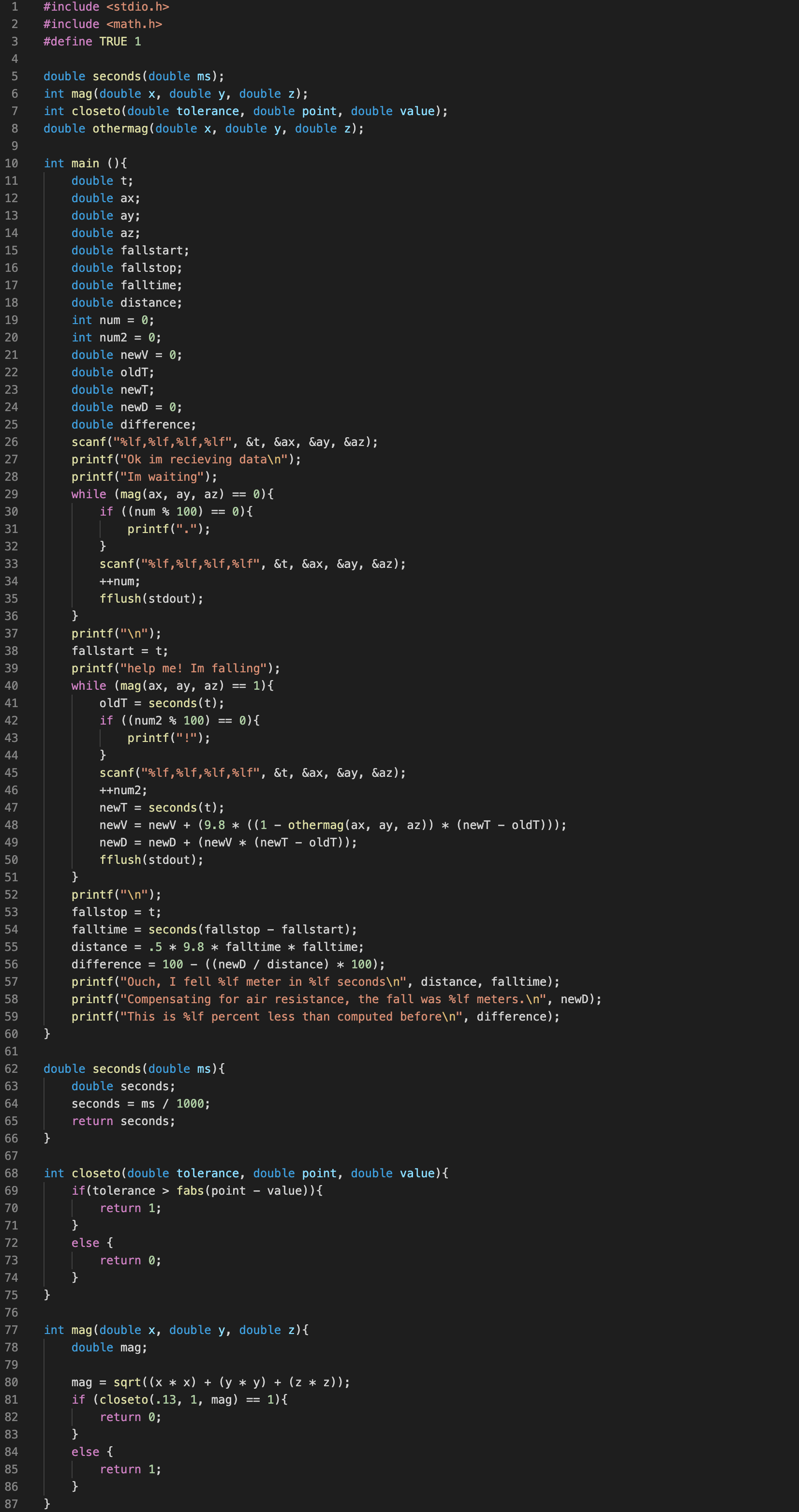The image size is (799, 1512).
Task: Click 'int num2 = 0;' line
Action: coord(116,338)
